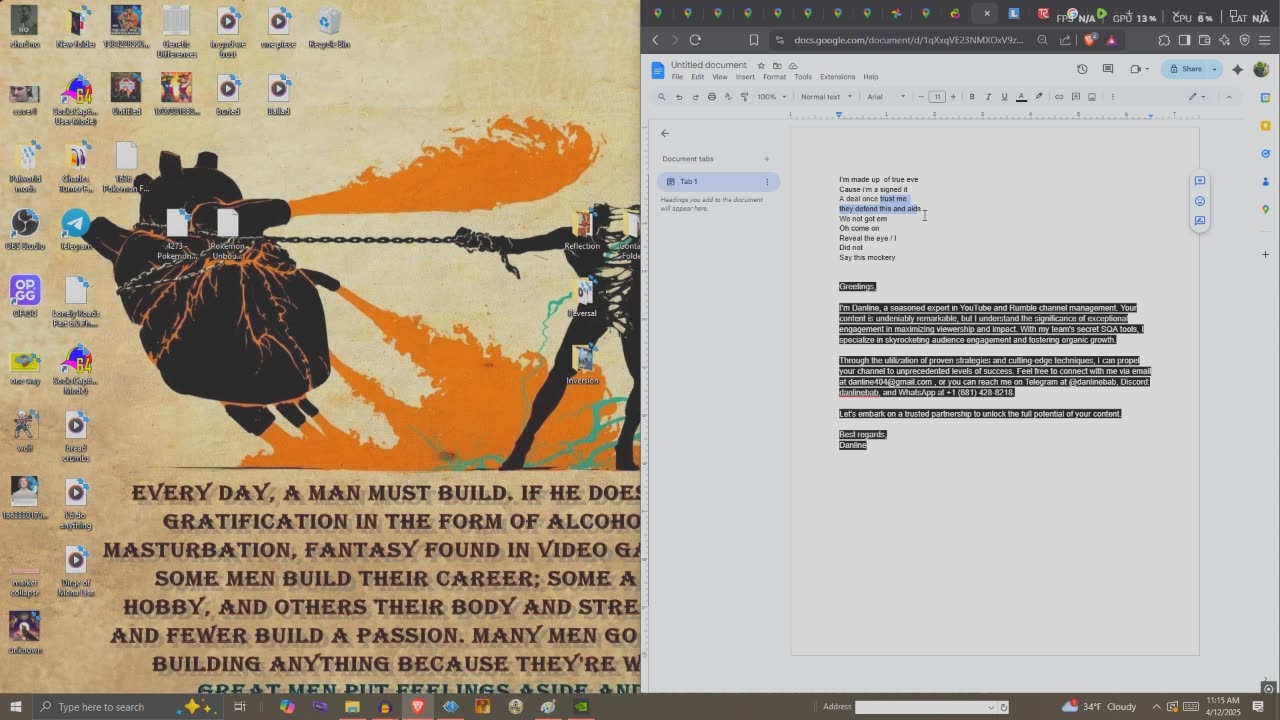The height and width of the screenshot is (720, 1280).
Task: Reload the page in browser
Action: pos(695,40)
